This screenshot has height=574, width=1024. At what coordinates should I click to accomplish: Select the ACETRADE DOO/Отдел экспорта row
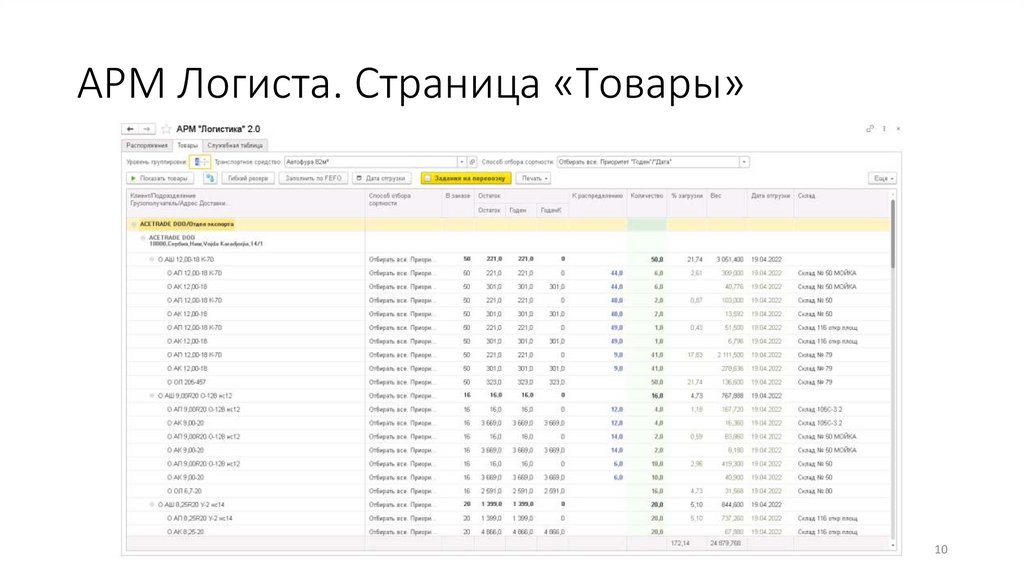(x=508, y=225)
